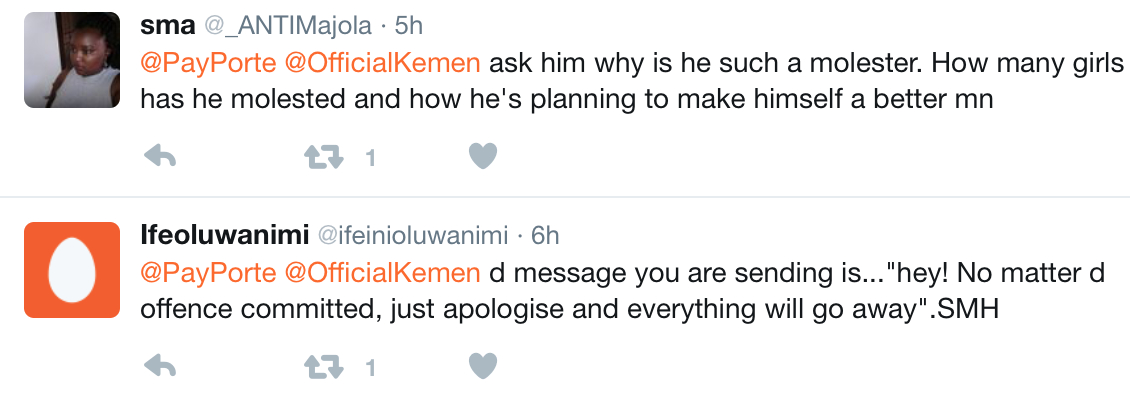This screenshot has height=394, width=1130.
Task: Open the @ifeinioluwanimi handle
Action: point(414,236)
